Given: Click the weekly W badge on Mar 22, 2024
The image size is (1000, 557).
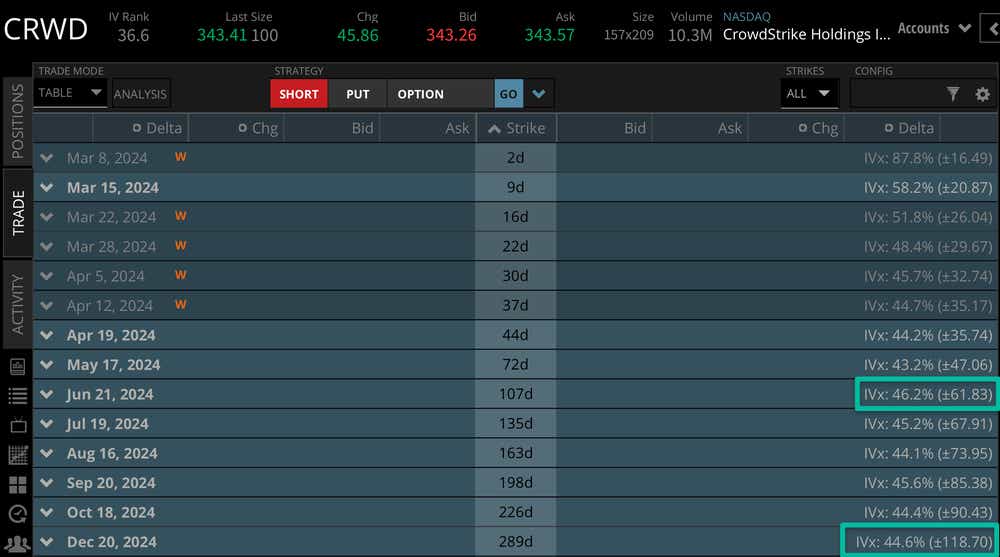Looking at the screenshot, I should [180, 216].
